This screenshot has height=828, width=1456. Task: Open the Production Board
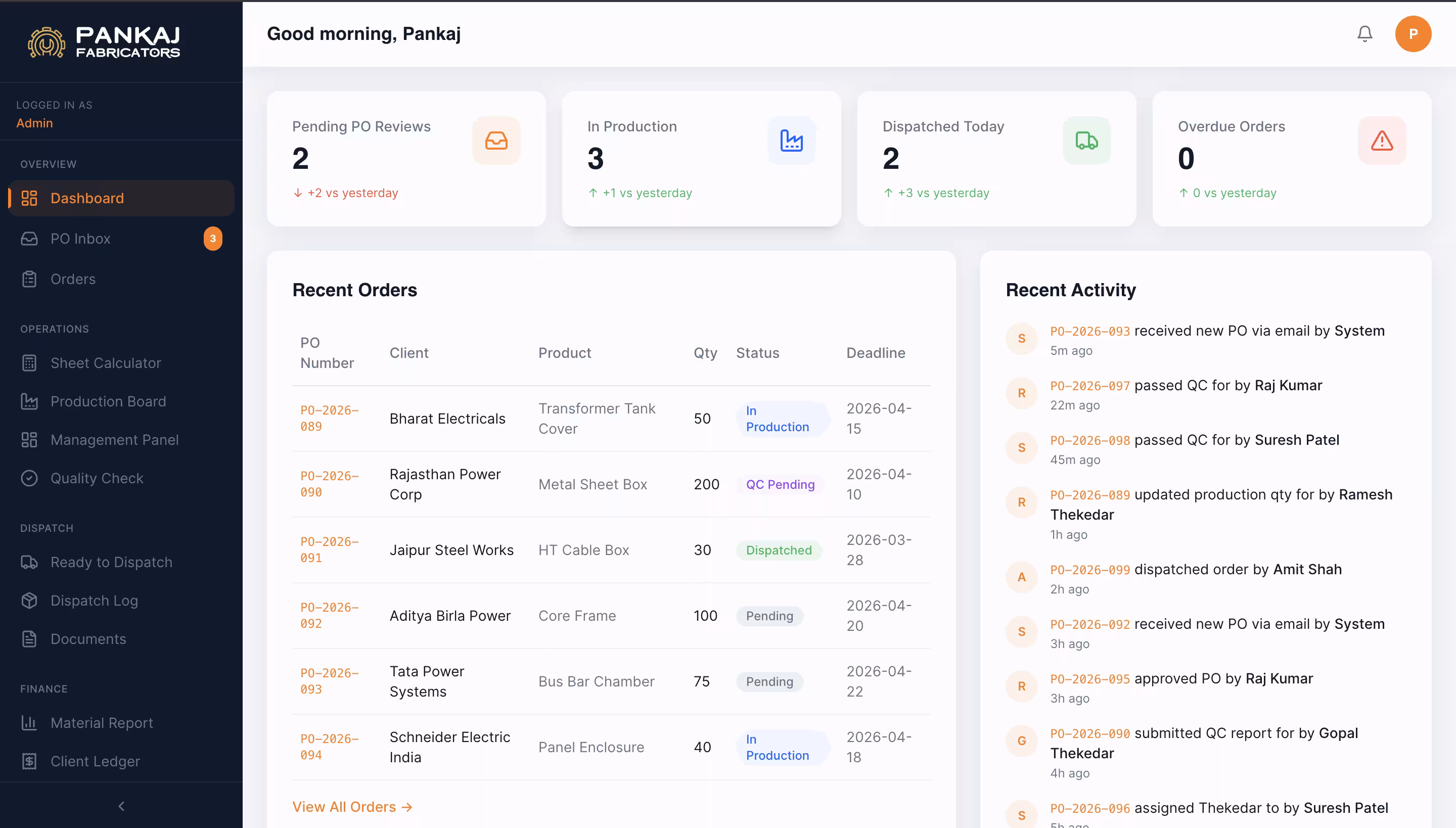(108, 401)
